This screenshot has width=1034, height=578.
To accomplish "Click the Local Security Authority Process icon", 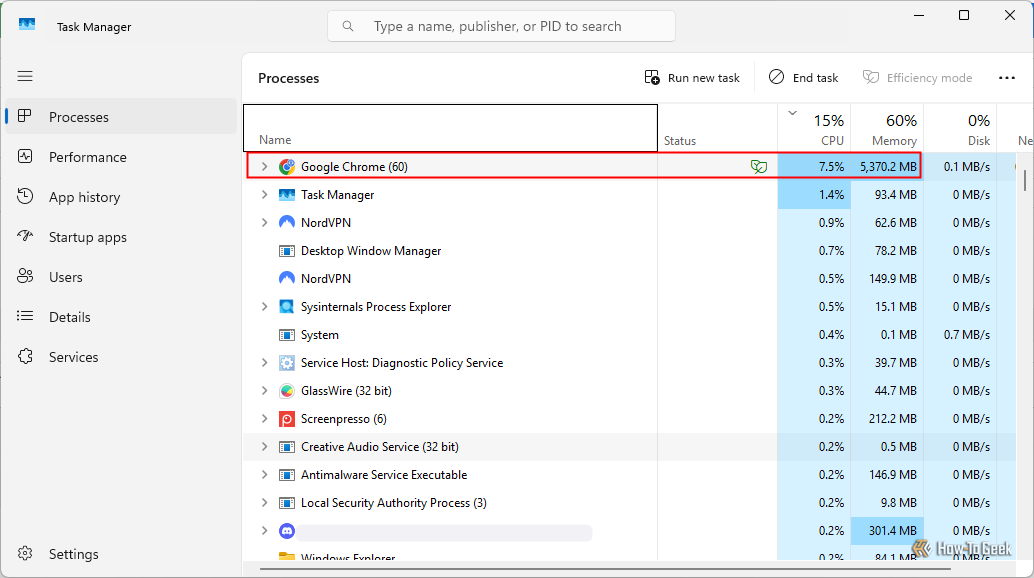I will [287, 503].
